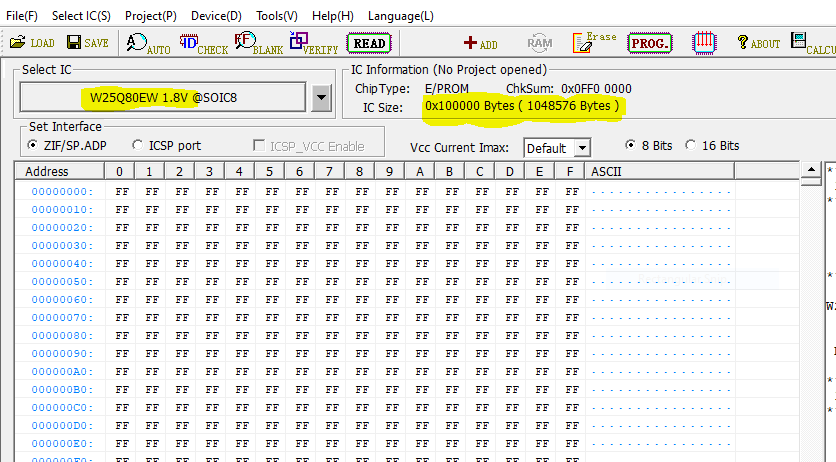Click address row 00000030:
Image resolution: width=836 pixels, height=462 pixels.
coord(62,246)
